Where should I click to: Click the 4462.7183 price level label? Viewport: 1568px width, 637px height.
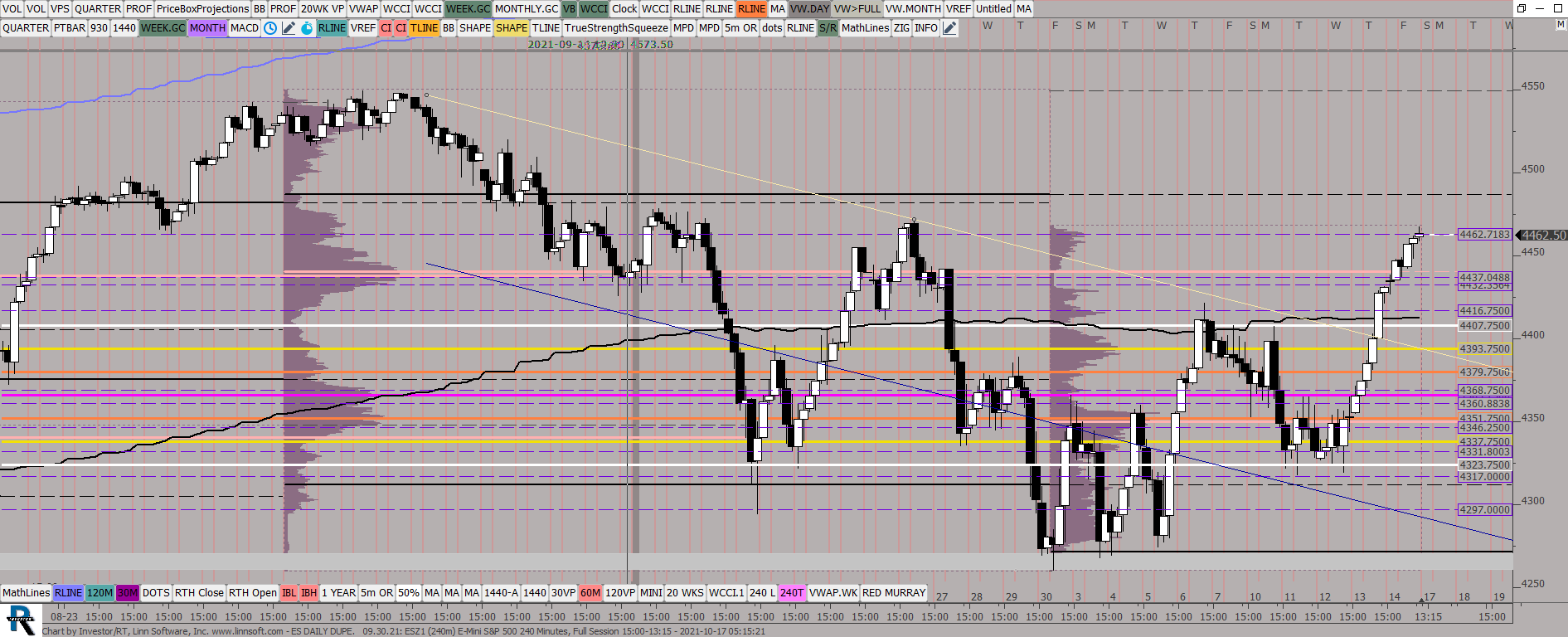[x=1485, y=235]
